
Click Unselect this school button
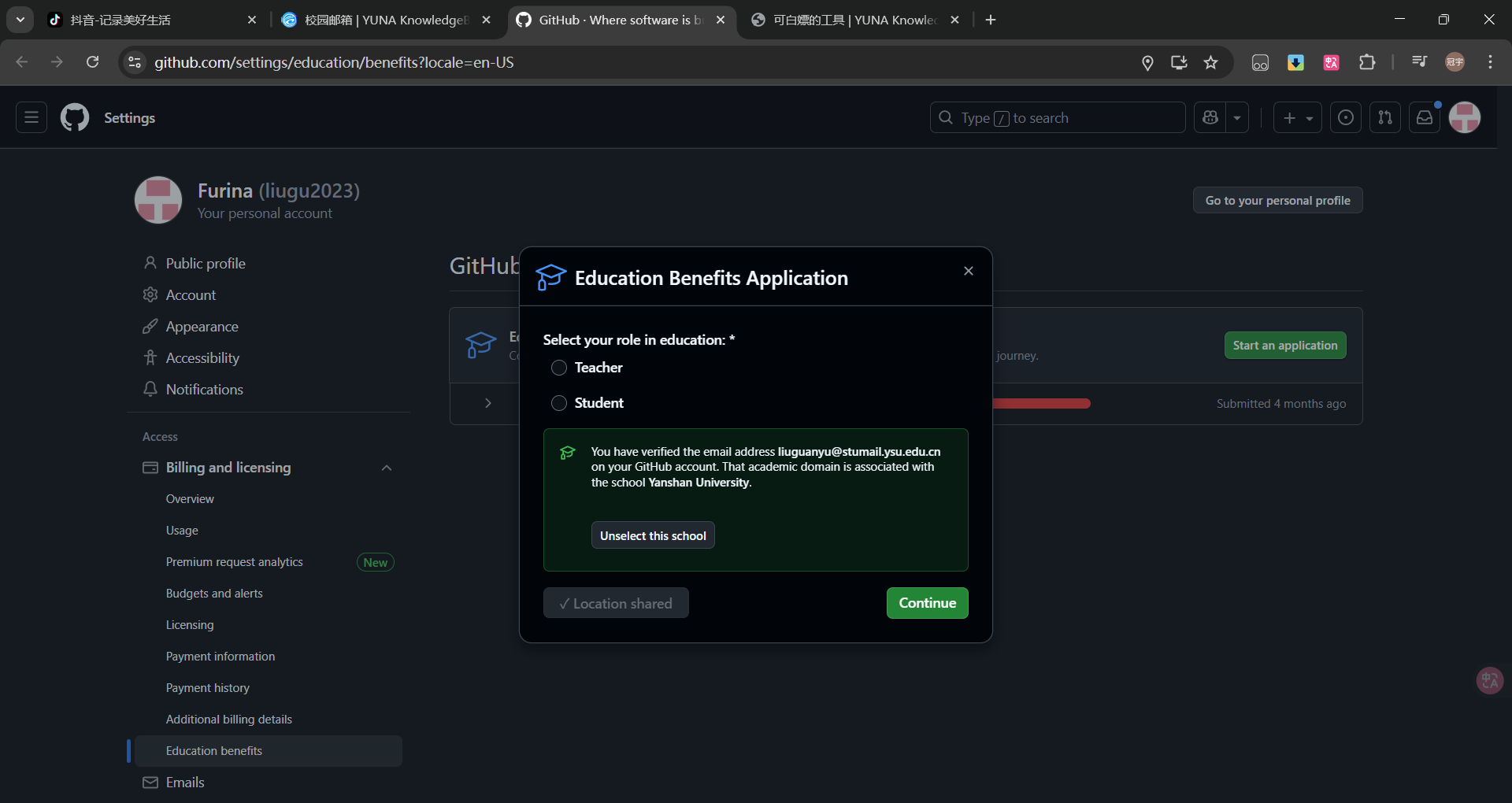pos(653,535)
